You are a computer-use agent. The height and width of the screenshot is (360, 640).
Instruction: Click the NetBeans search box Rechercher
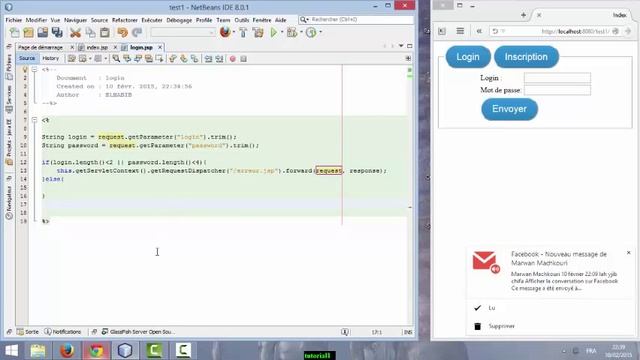pyautogui.click(x=356, y=20)
